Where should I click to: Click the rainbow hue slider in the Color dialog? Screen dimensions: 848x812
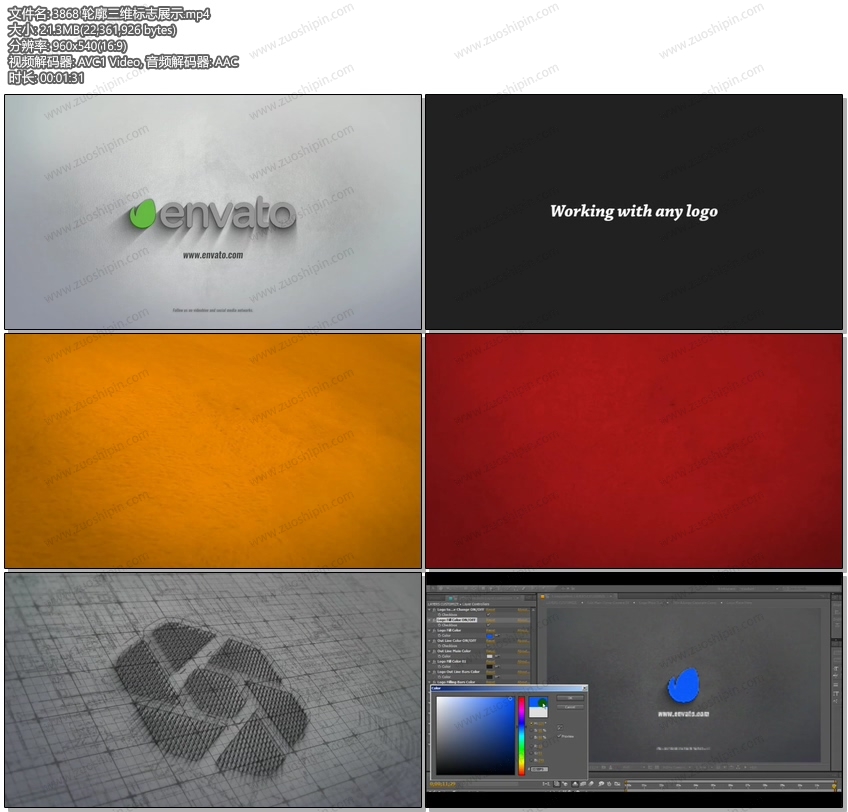[521, 735]
